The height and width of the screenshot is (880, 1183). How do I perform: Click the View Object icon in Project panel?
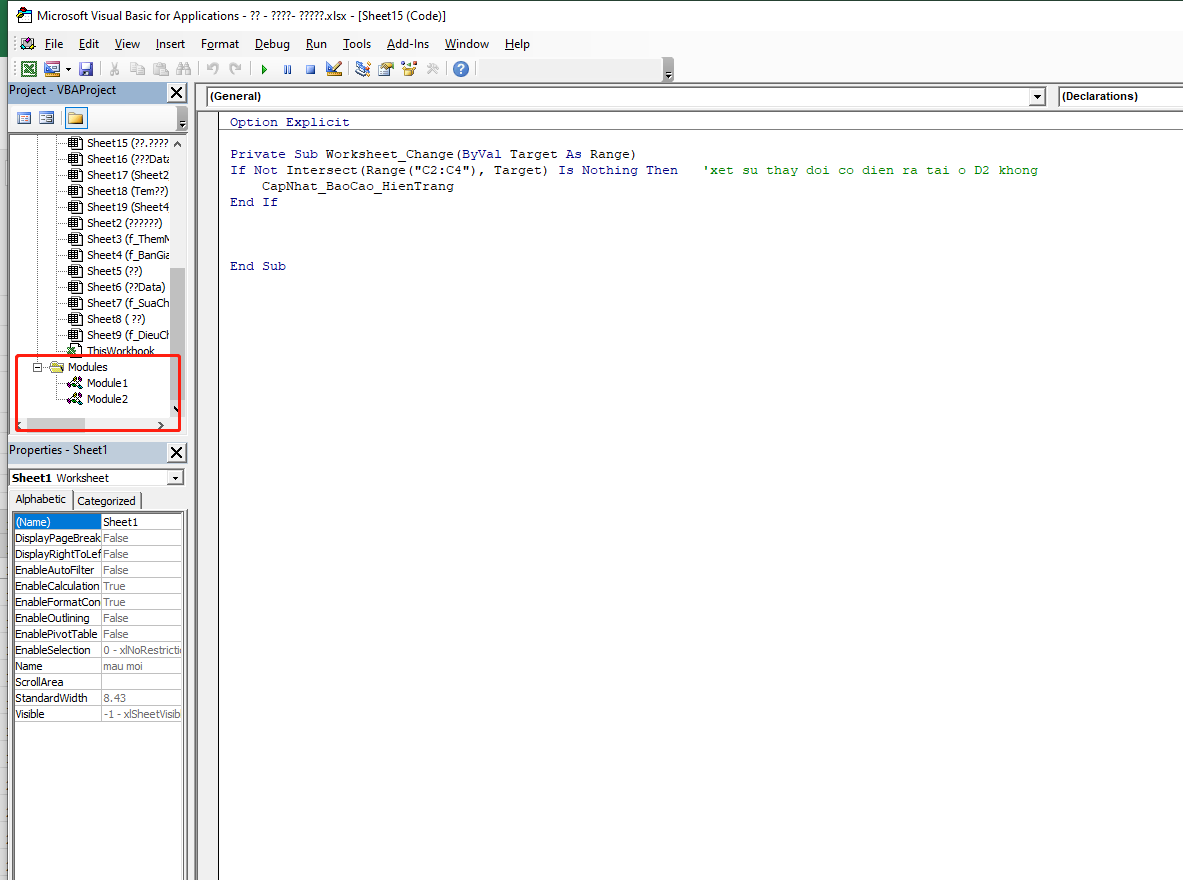point(46,118)
